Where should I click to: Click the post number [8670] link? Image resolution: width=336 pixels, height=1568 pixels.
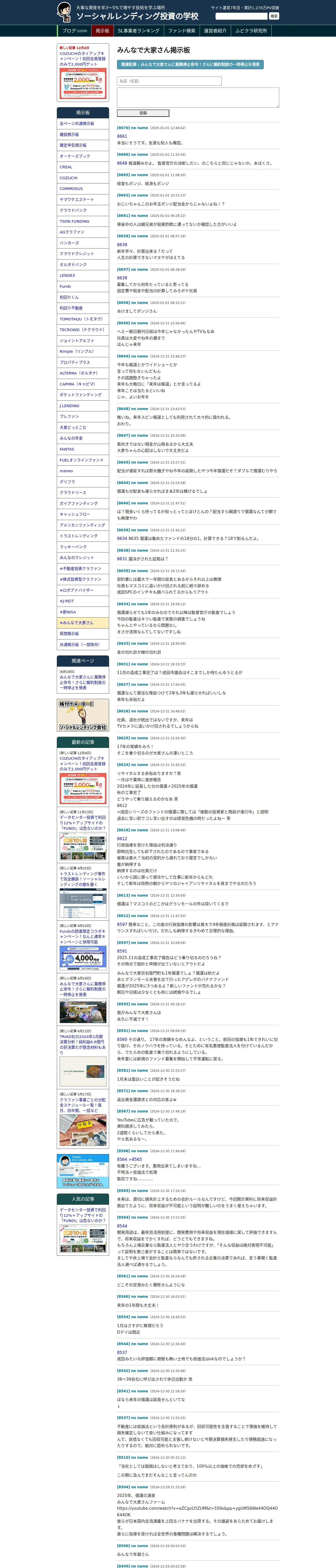coord(123,128)
